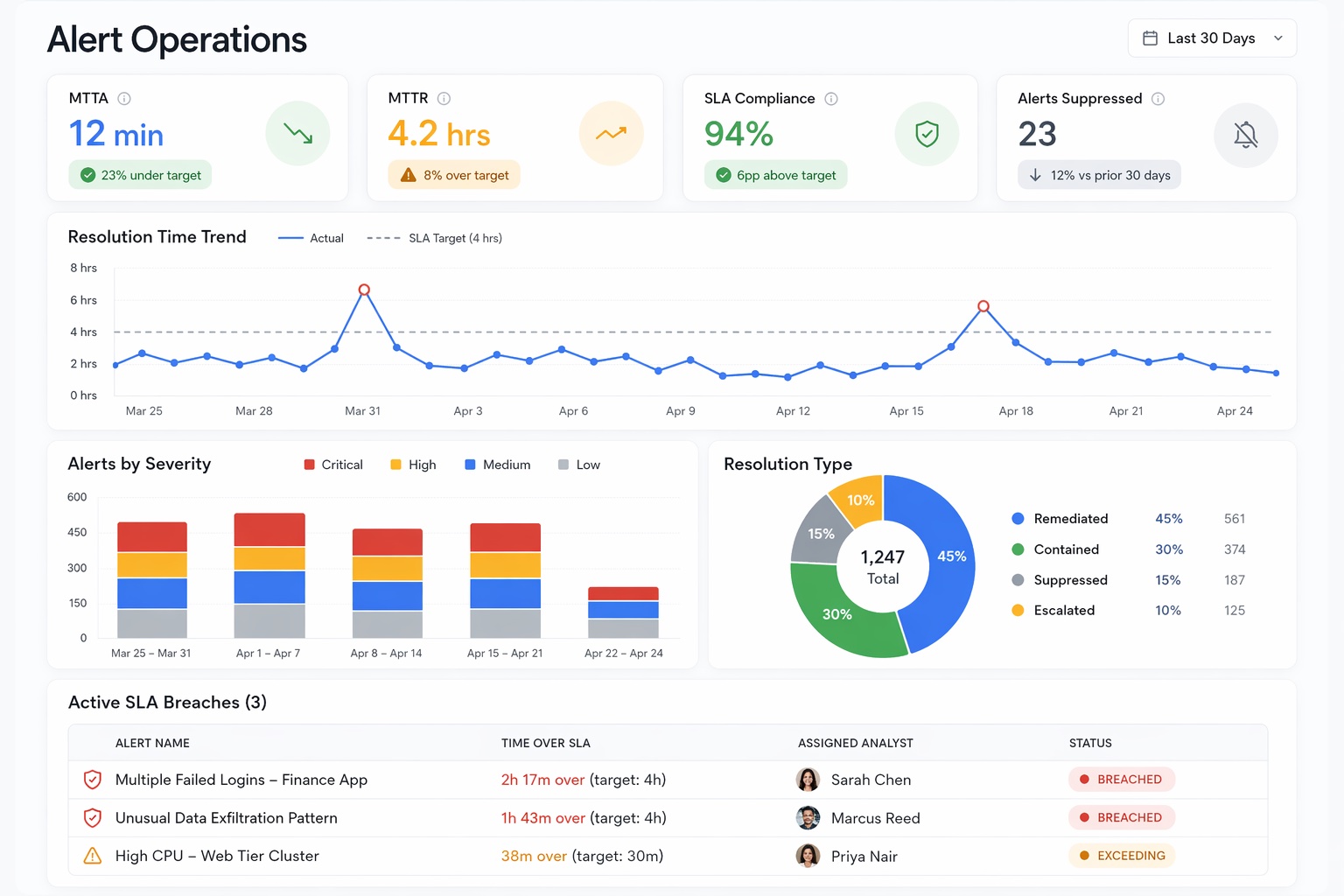Click Priya Nair's avatar thumbnail
Screen dimensions: 1344x896
click(x=808, y=856)
